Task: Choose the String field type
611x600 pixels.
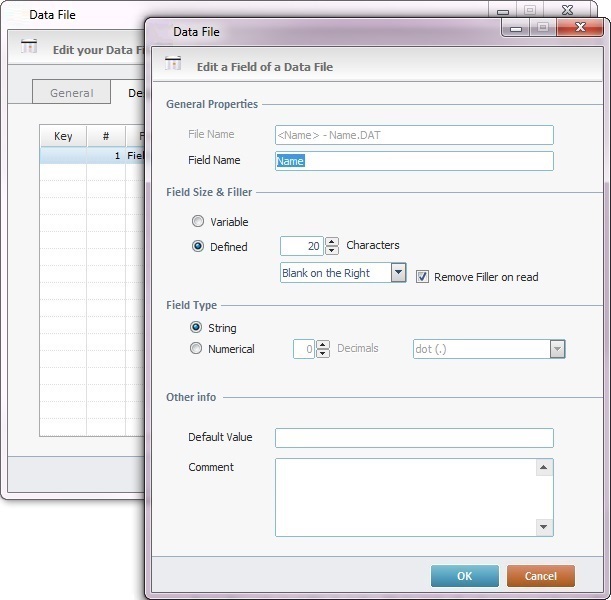Action: coord(196,328)
